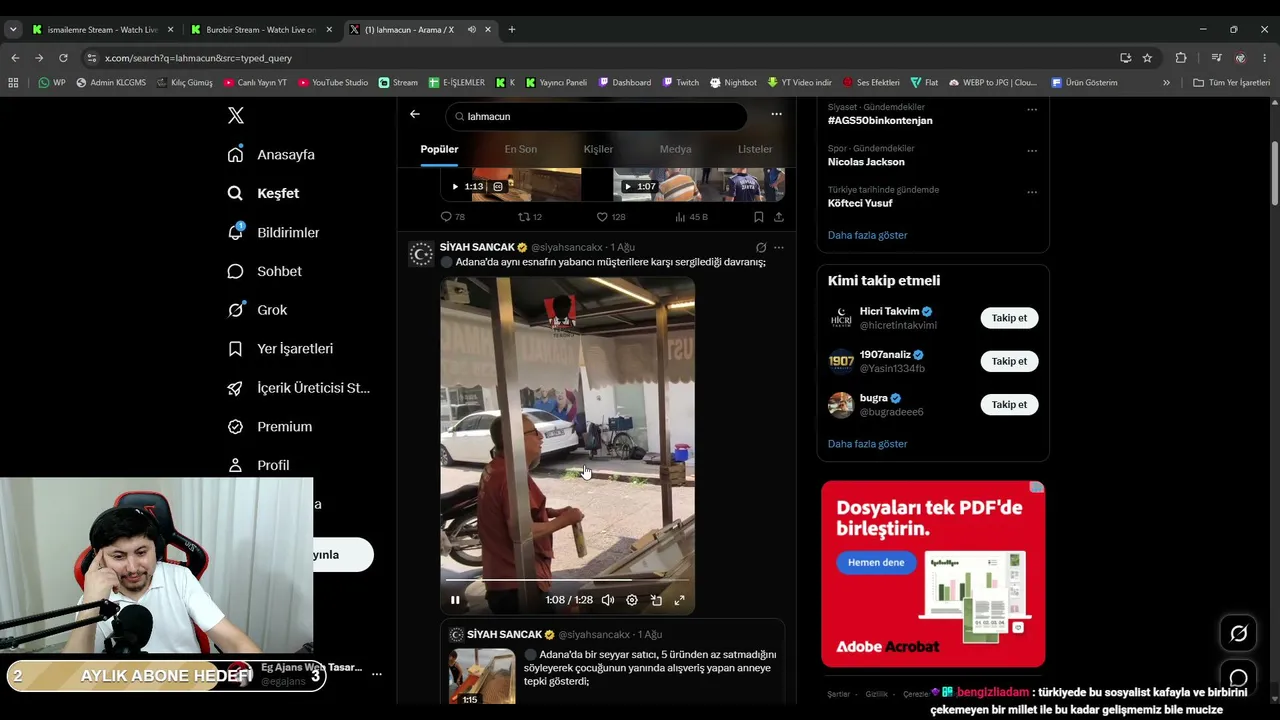Screen dimensions: 1280x720
Task: Open the tab search dropdown
Action: 13,30
